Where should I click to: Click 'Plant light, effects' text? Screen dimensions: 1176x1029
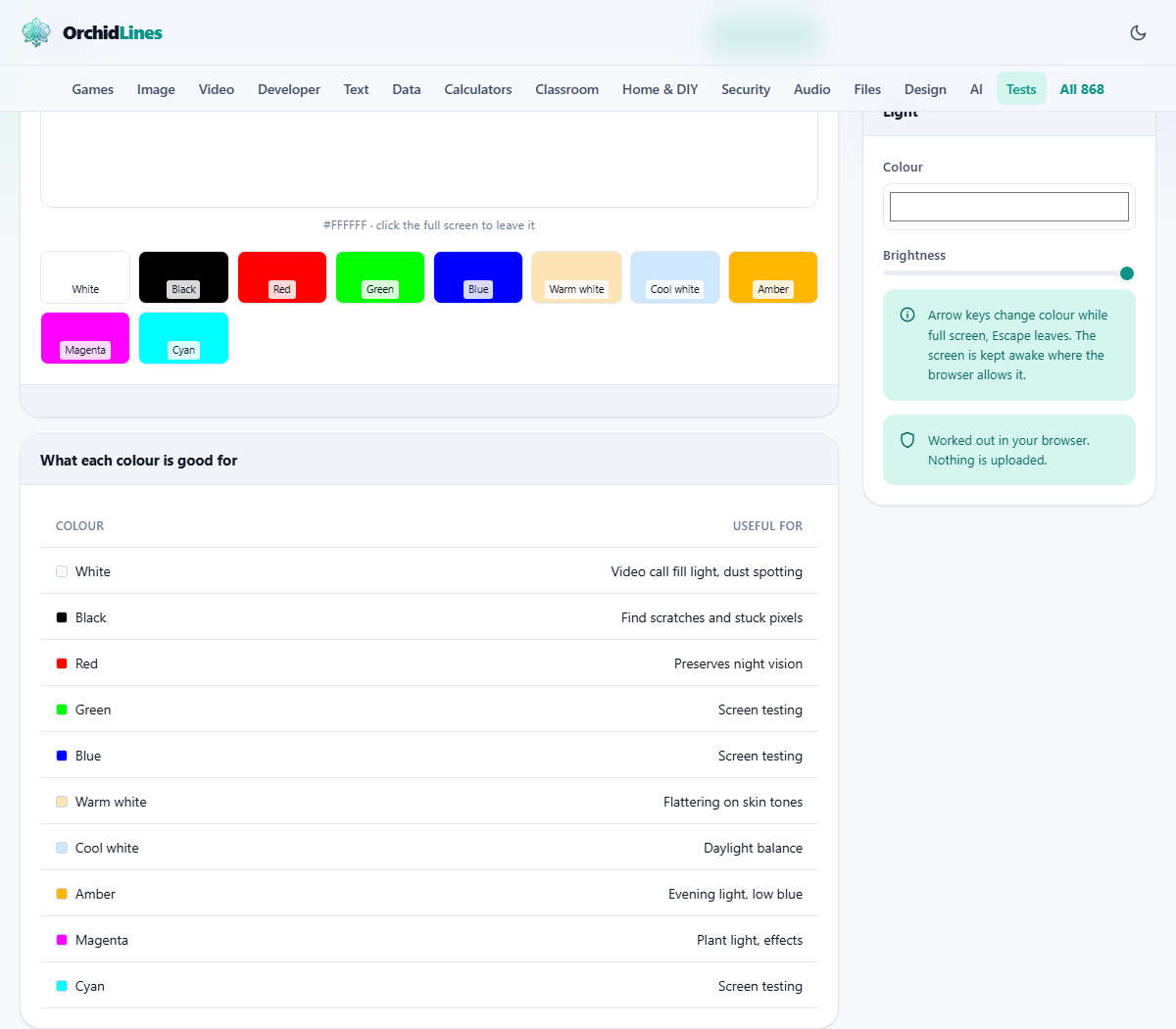[750, 940]
